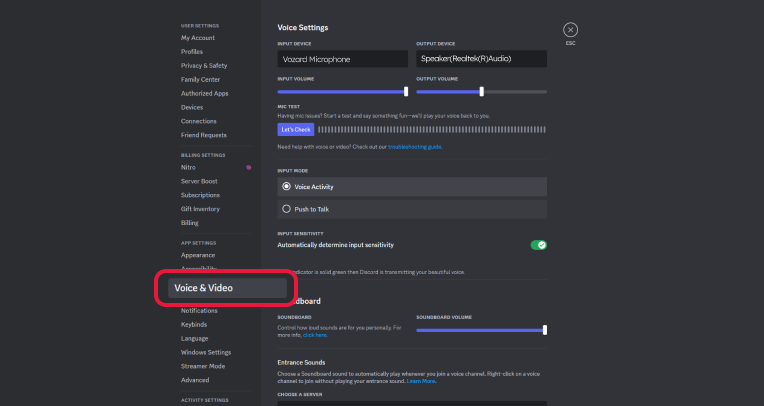Open Connections settings
Screen dimensions: 764x406
199,121
